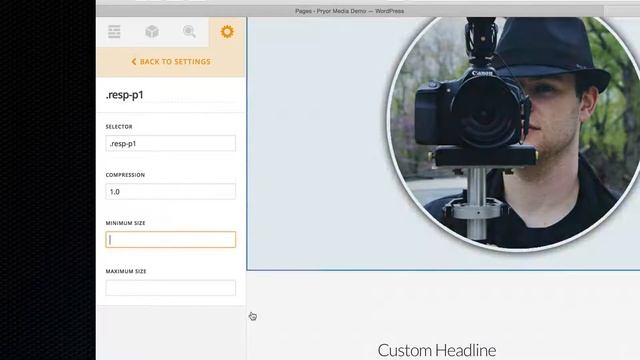This screenshot has height=360, width=640.
Task: Click the .resp-p1 panel heading
Action: (124, 95)
